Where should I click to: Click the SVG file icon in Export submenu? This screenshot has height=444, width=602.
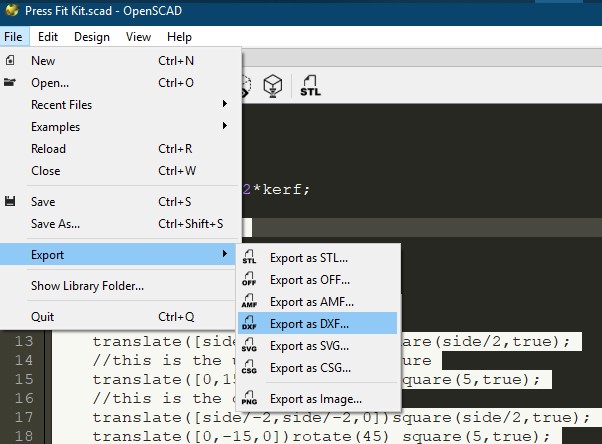coord(249,345)
